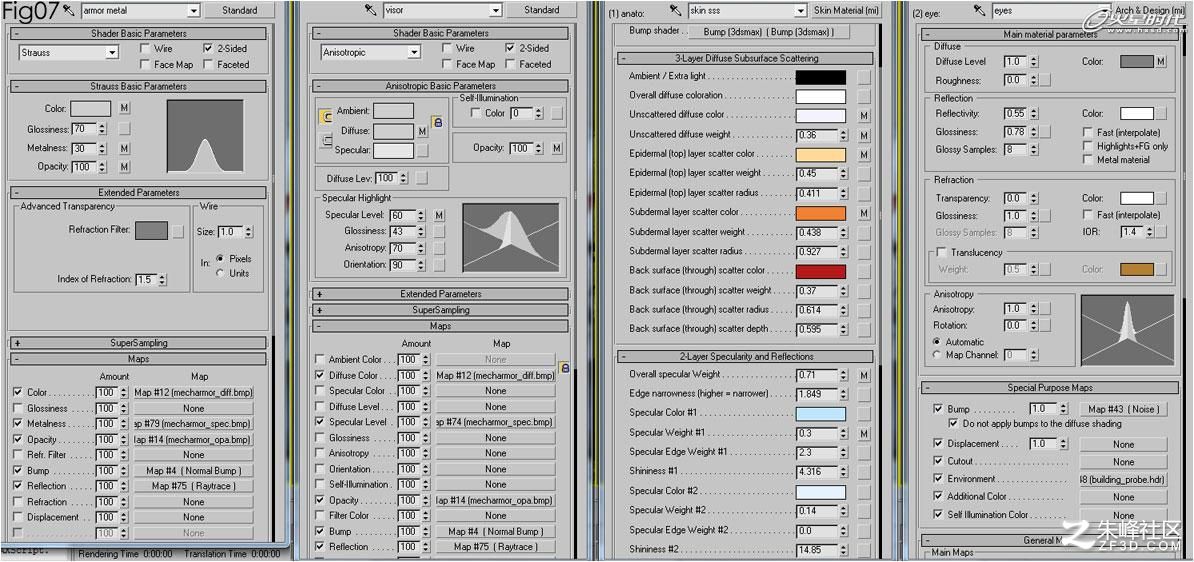Click the Skin Material (mi) type button
1194x562 pixels.
pos(845,11)
